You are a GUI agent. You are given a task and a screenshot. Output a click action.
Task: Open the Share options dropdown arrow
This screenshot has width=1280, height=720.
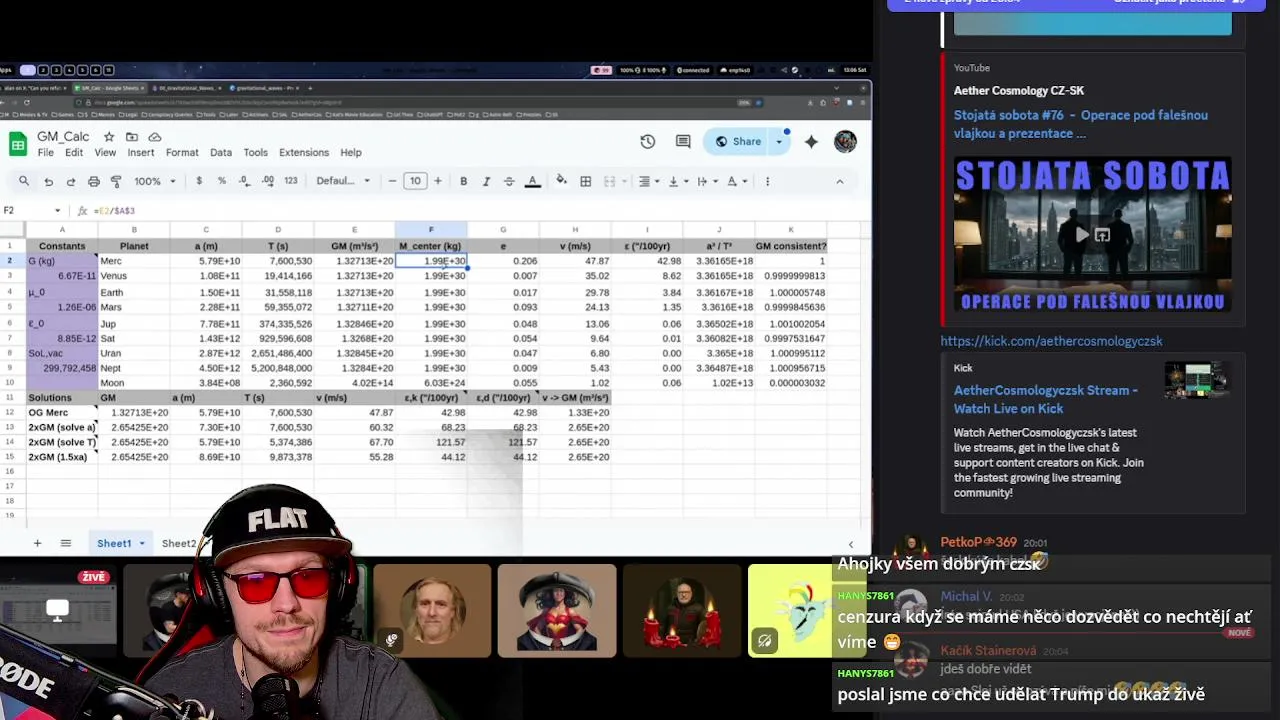pyautogui.click(x=779, y=142)
